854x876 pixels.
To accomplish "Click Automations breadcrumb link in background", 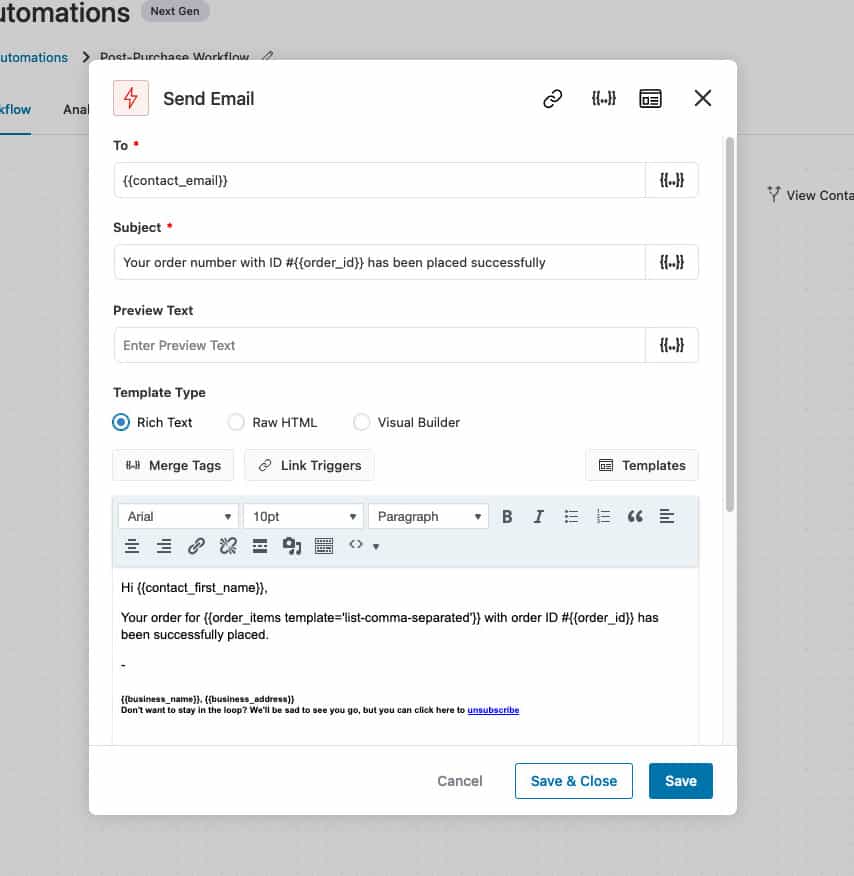I will click(34, 57).
